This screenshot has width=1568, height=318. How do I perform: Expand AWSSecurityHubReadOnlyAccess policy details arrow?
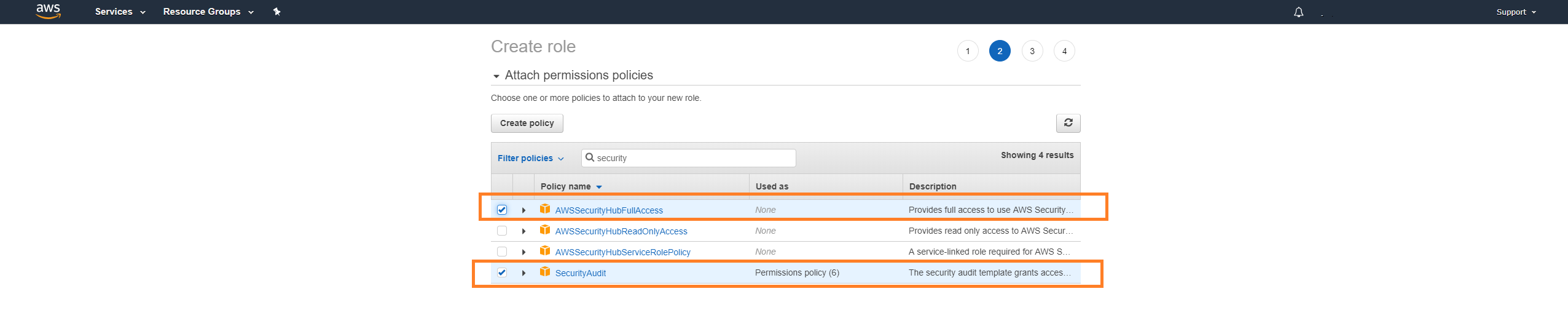[523, 231]
